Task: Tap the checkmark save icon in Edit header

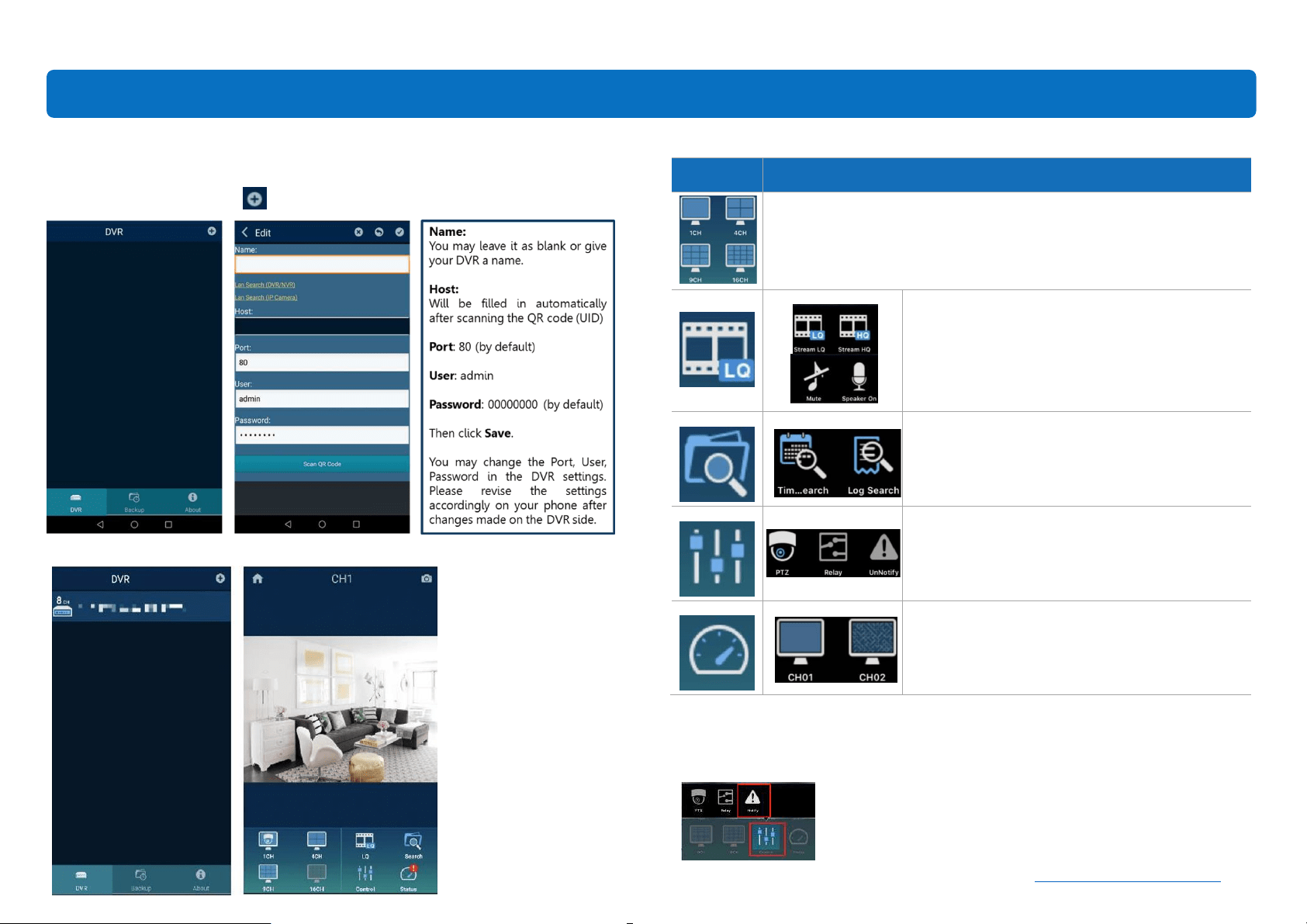Action: click(399, 232)
